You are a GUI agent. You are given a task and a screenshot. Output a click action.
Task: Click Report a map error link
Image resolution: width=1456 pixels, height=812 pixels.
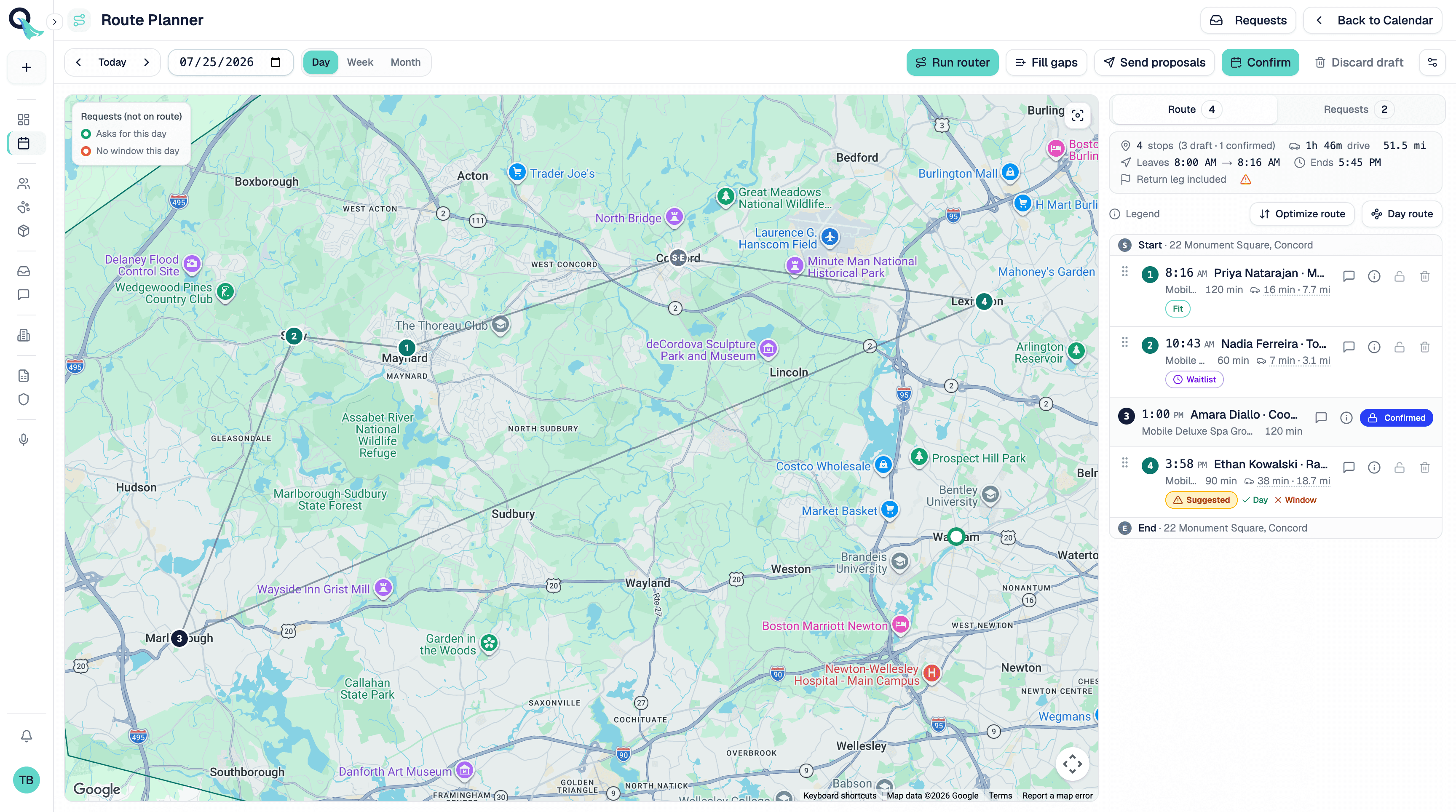click(x=1057, y=796)
